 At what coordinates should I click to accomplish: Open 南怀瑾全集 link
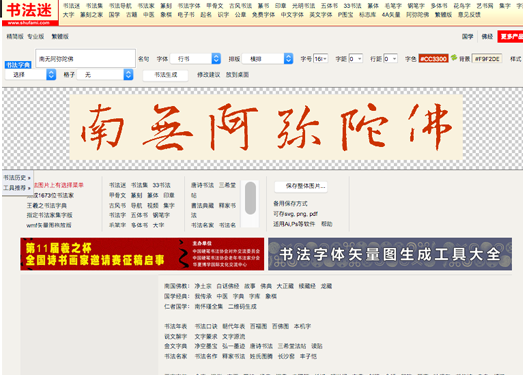tap(209, 306)
